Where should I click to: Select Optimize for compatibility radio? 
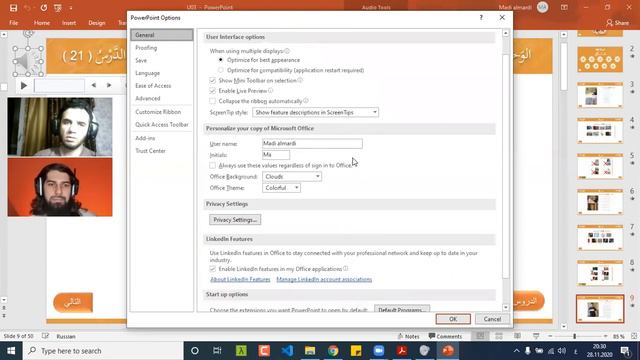point(221,70)
